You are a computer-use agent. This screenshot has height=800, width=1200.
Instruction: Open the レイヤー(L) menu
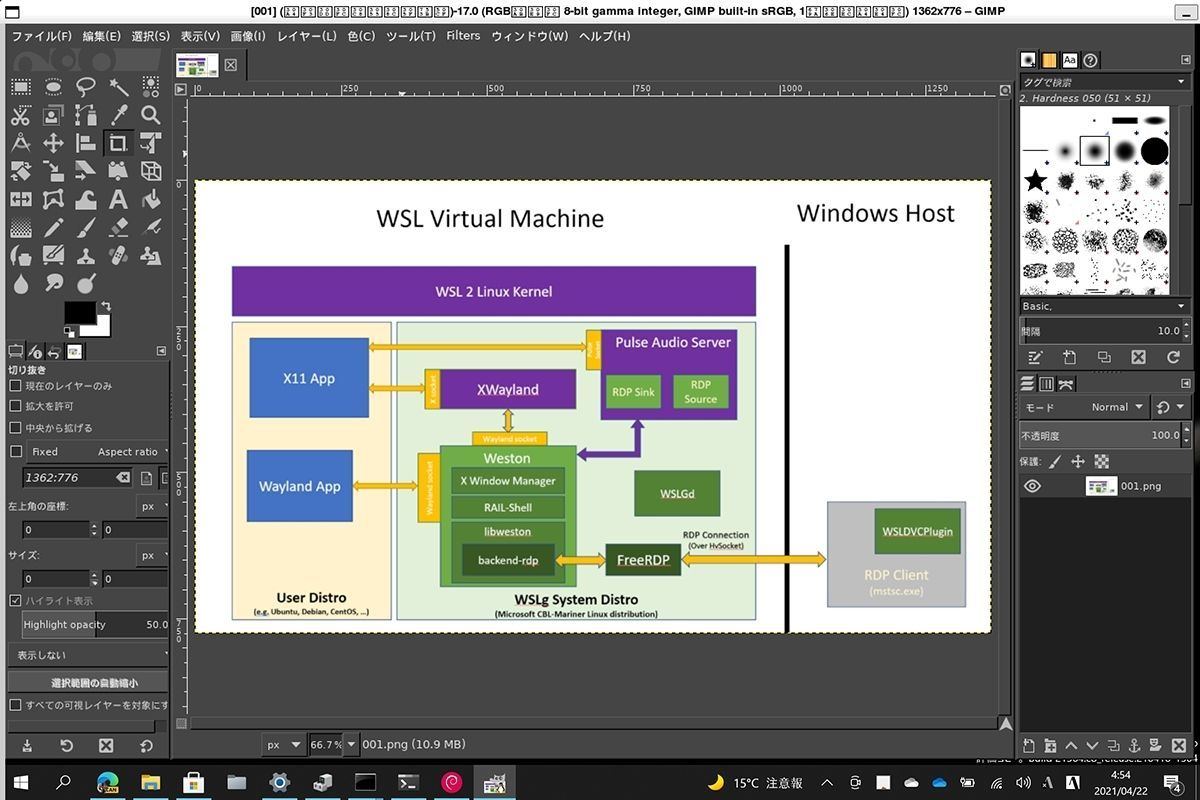[x=307, y=36]
